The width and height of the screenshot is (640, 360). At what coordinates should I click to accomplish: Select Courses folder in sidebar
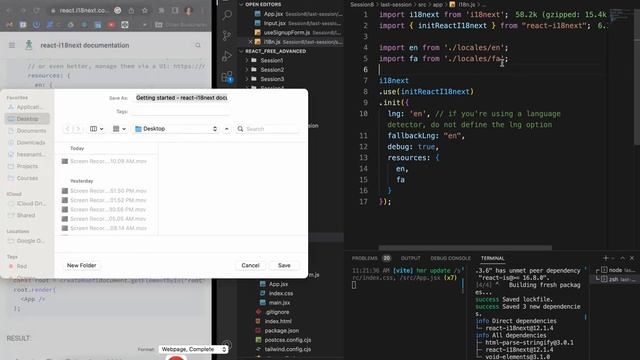[x=27, y=178]
